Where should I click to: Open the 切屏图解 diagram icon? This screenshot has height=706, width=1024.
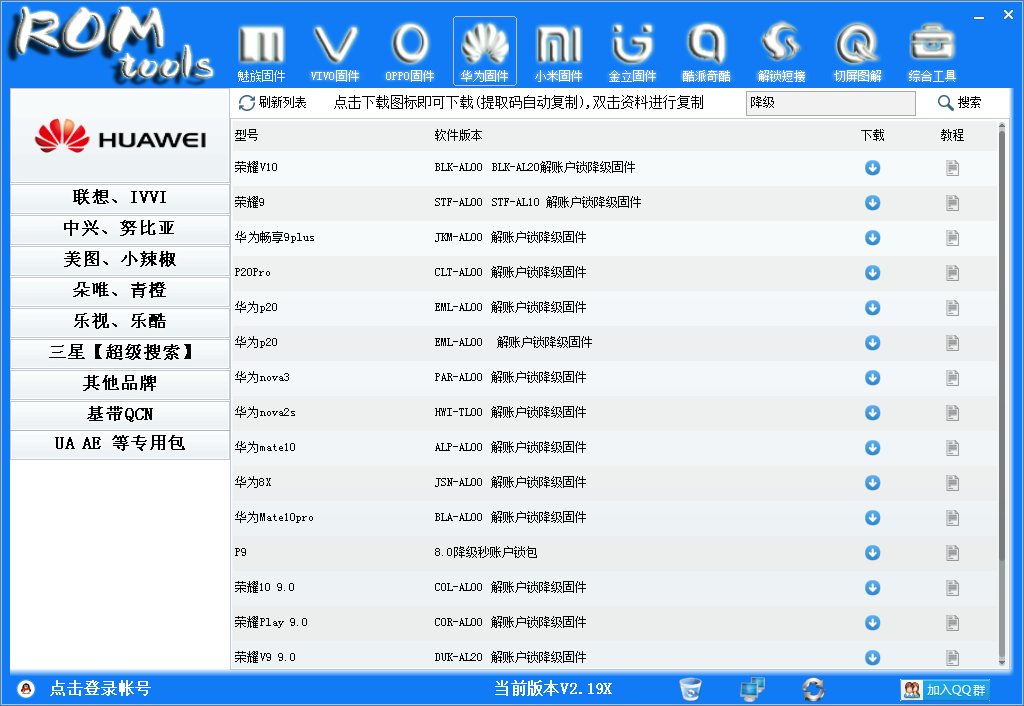pyautogui.click(x=857, y=52)
